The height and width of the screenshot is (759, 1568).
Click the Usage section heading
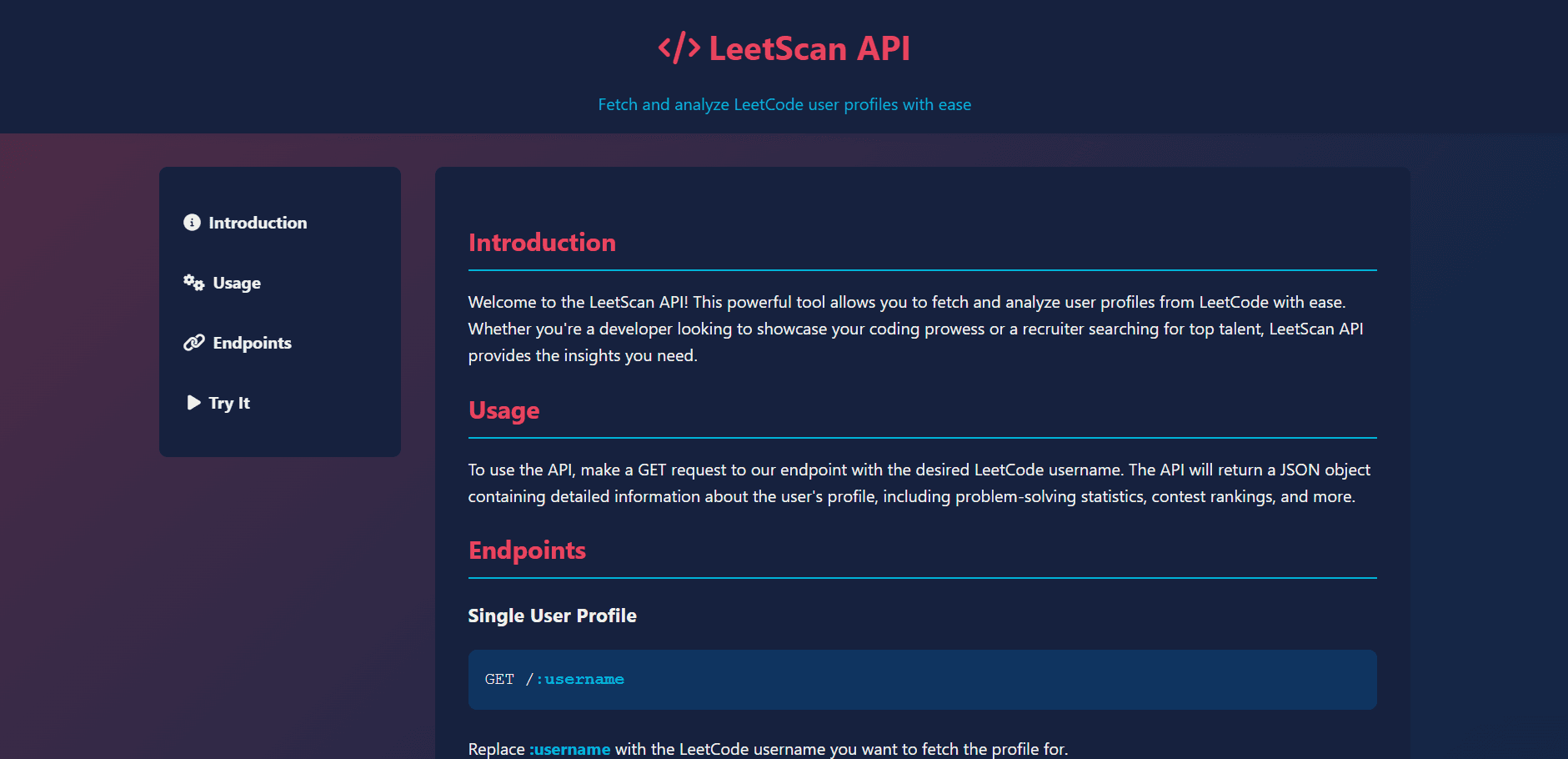coord(503,410)
